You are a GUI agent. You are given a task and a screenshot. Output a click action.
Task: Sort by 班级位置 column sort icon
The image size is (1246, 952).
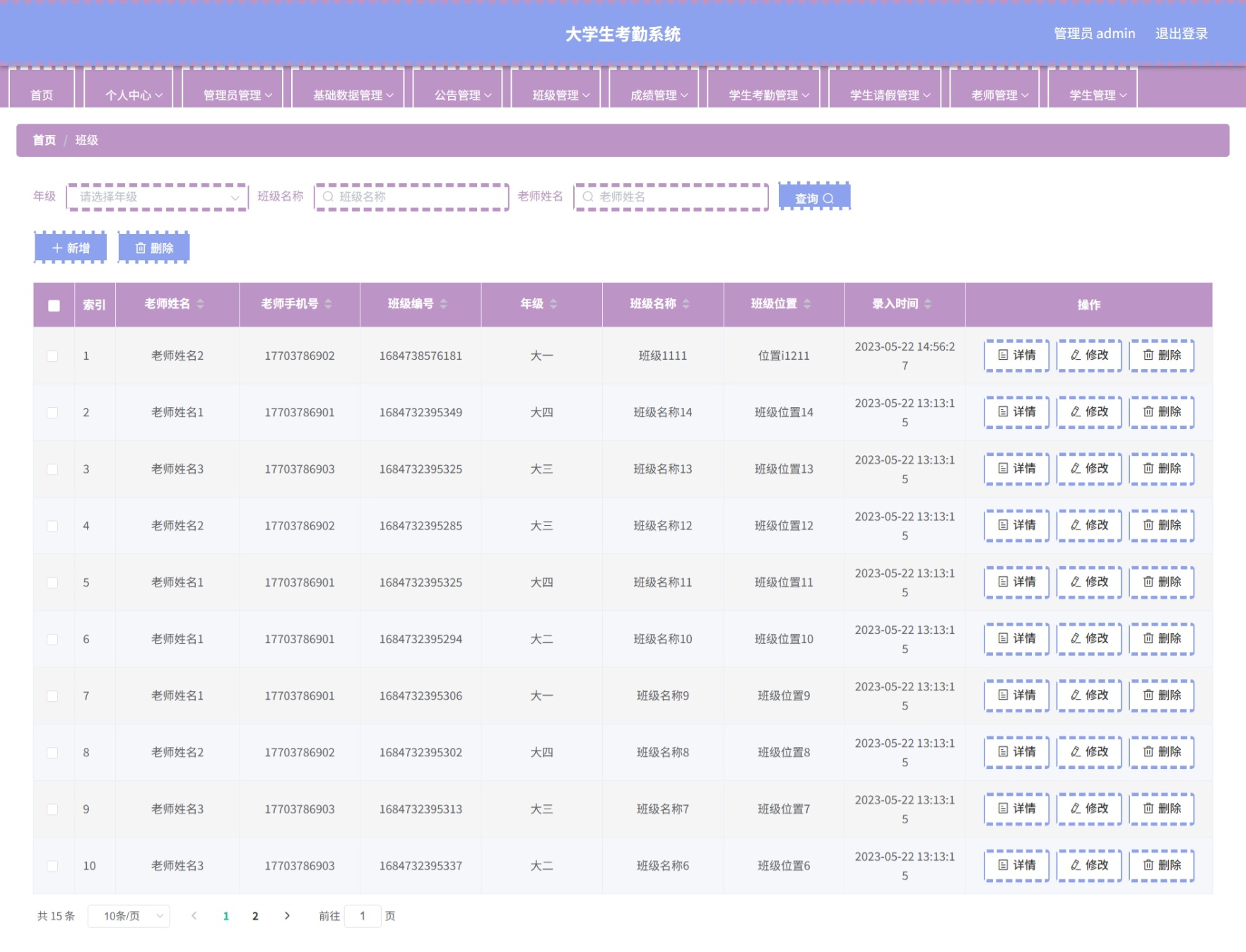click(x=807, y=304)
